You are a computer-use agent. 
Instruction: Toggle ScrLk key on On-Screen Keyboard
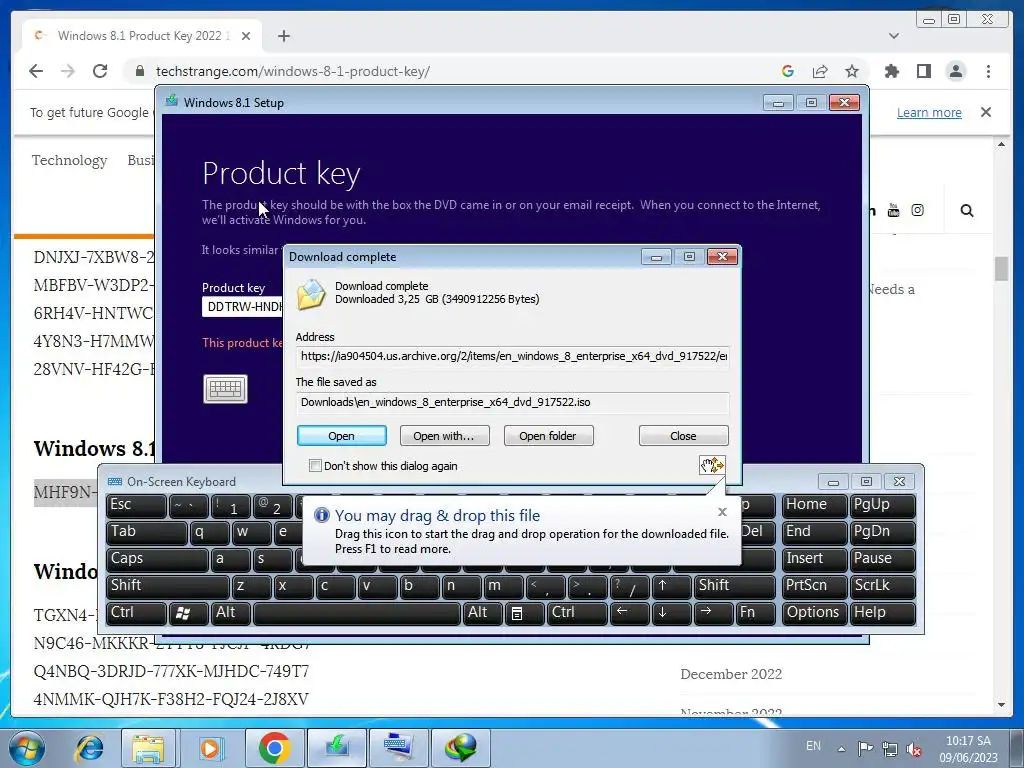(883, 586)
